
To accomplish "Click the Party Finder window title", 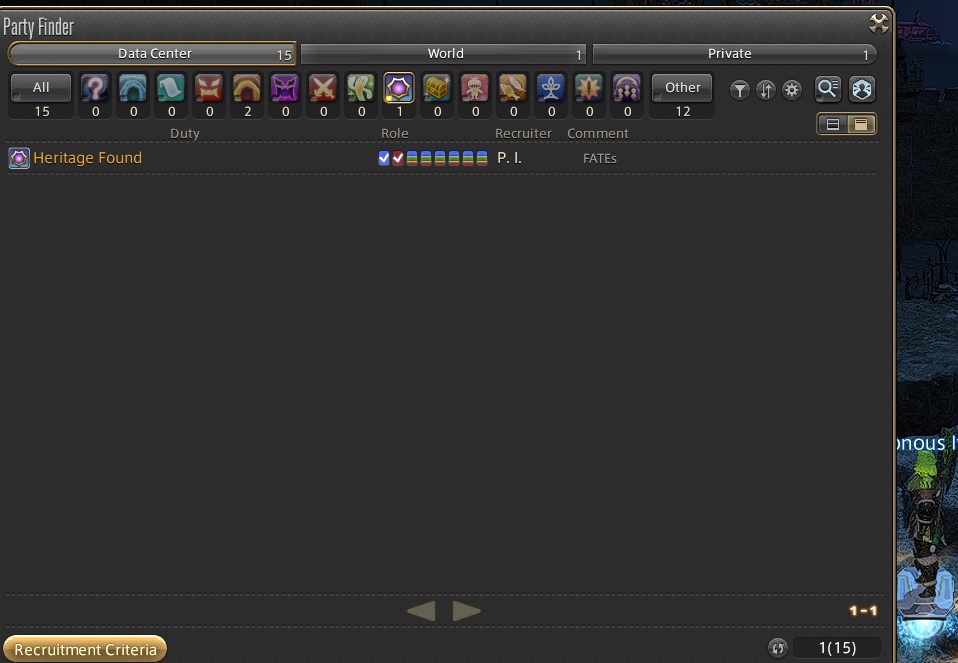I will coord(38,27).
